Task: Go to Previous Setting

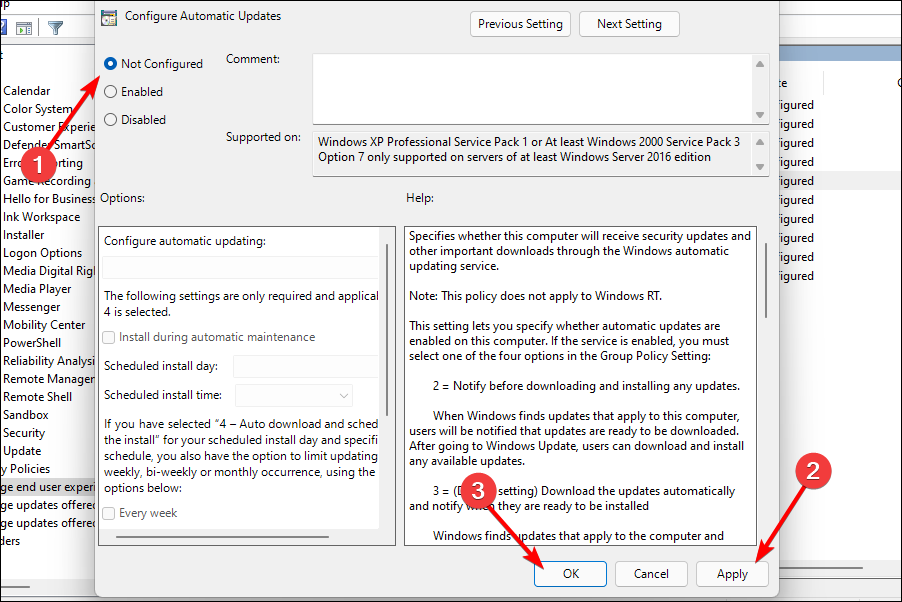Action: point(520,24)
